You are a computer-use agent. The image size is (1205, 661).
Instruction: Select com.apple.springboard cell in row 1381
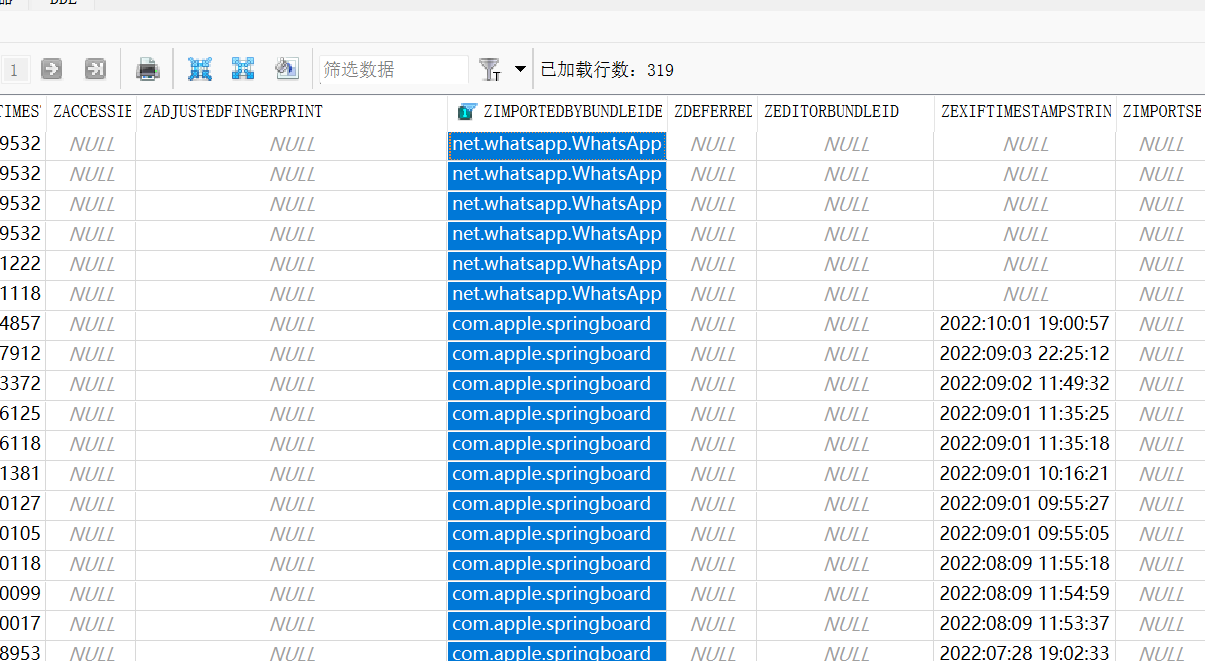click(x=557, y=474)
